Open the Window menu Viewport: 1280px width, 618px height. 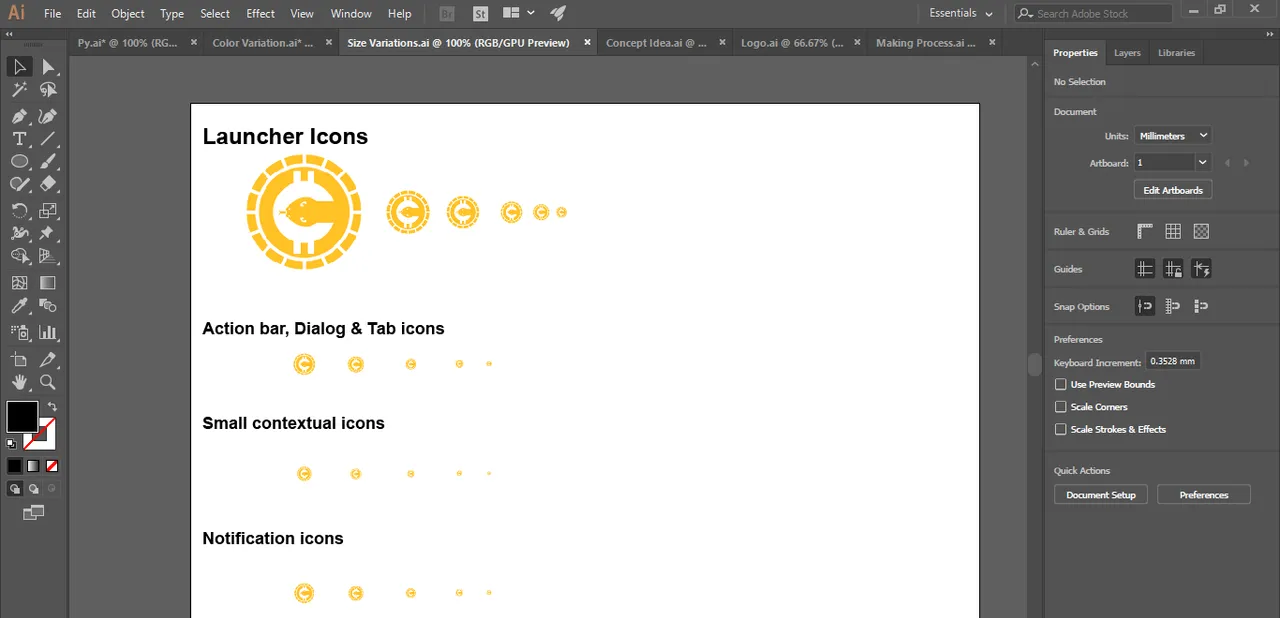click(x=351, y=14)
